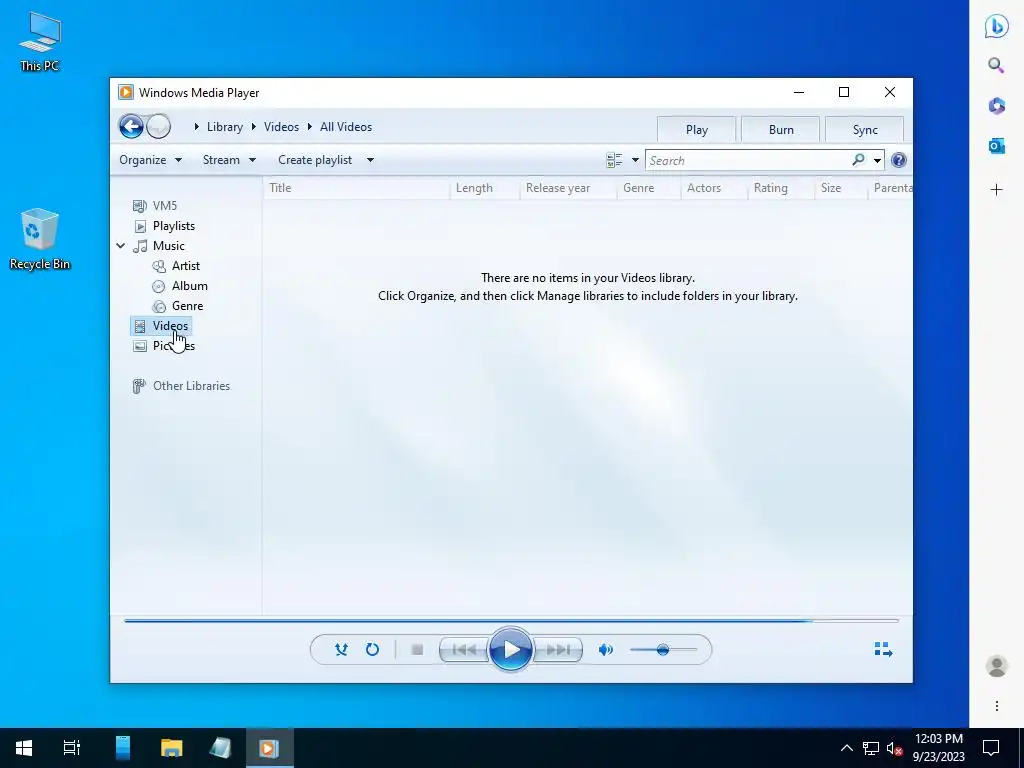Sort by Rating column header
The width and height of the screenshot is (1024, 768).
tap(781, 188)
